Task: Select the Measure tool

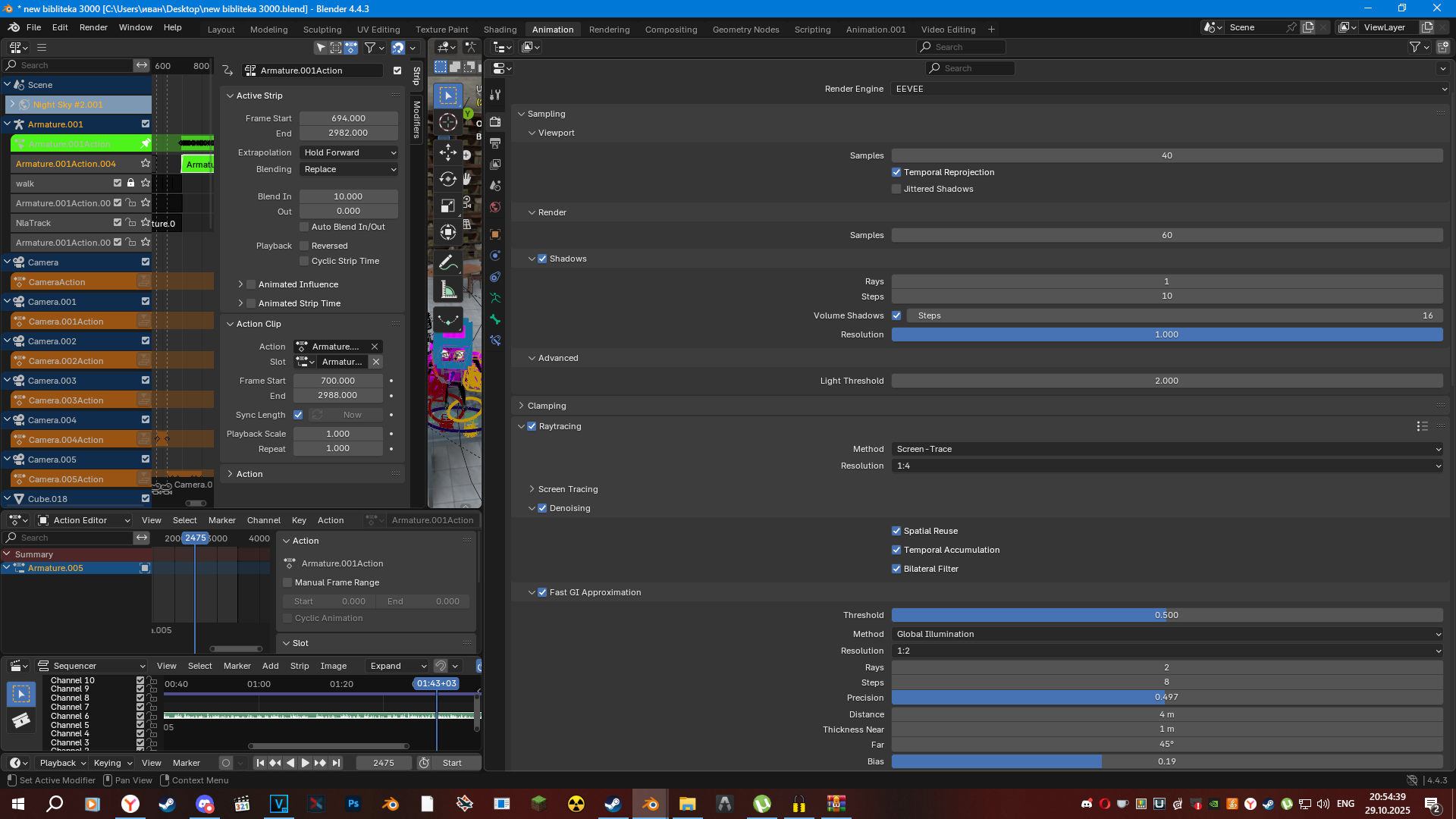Action: (447, 290)
